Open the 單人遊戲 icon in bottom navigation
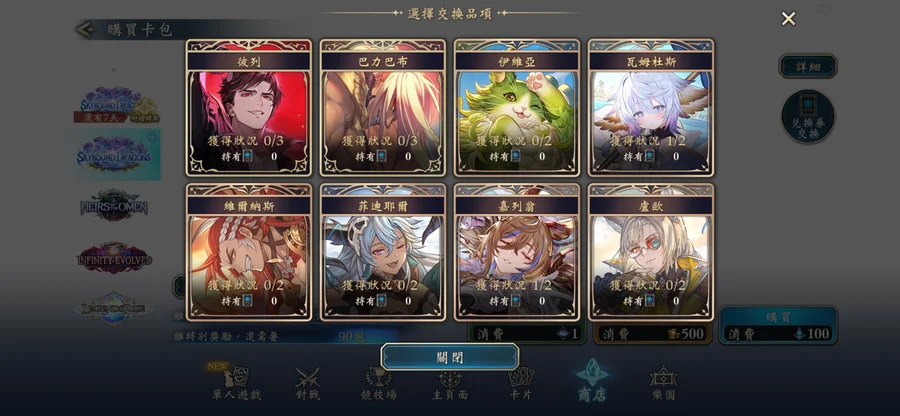 coord(236,383)
